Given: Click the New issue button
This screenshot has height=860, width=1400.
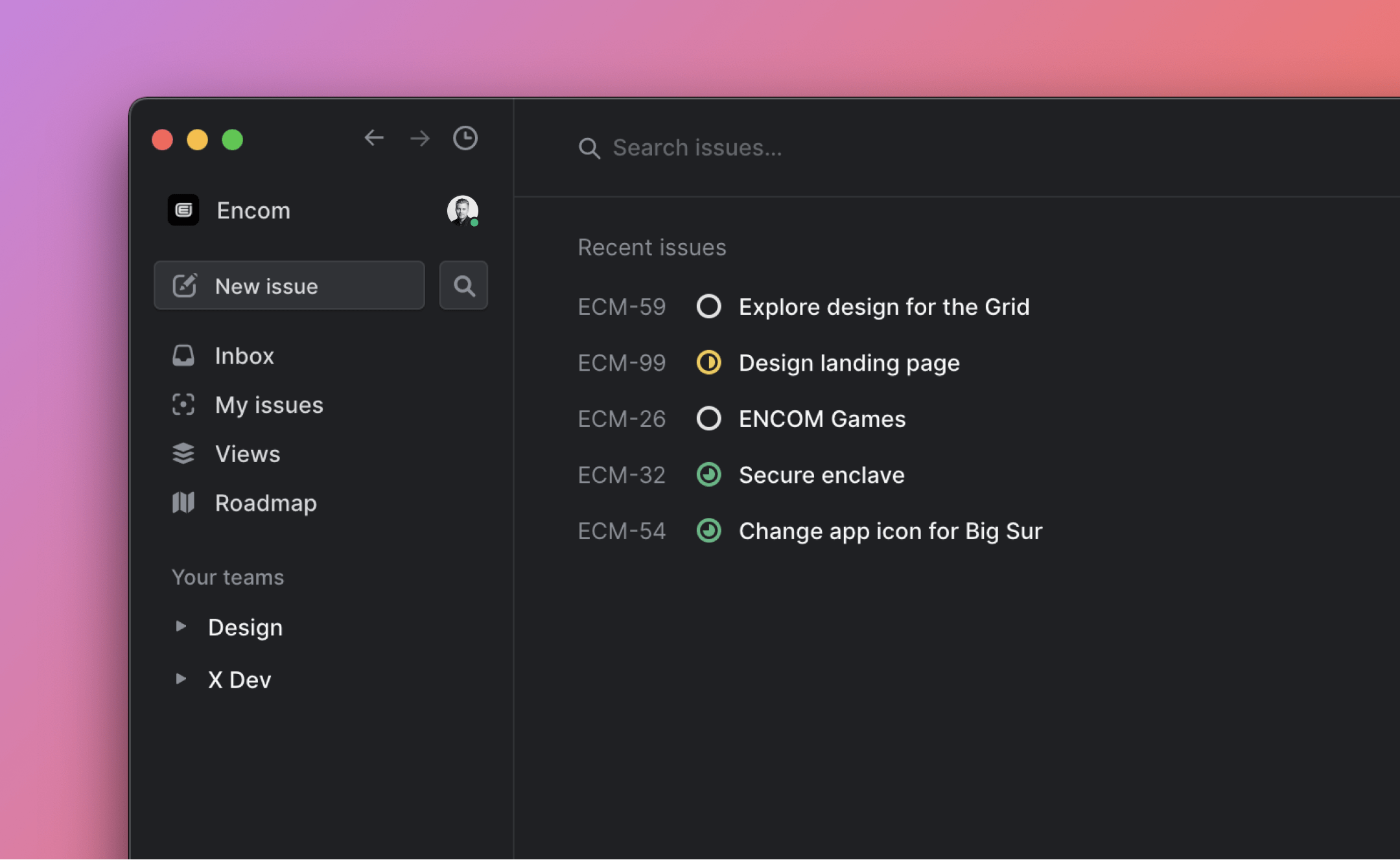Looking at the screenshot, I should (289, 286).
